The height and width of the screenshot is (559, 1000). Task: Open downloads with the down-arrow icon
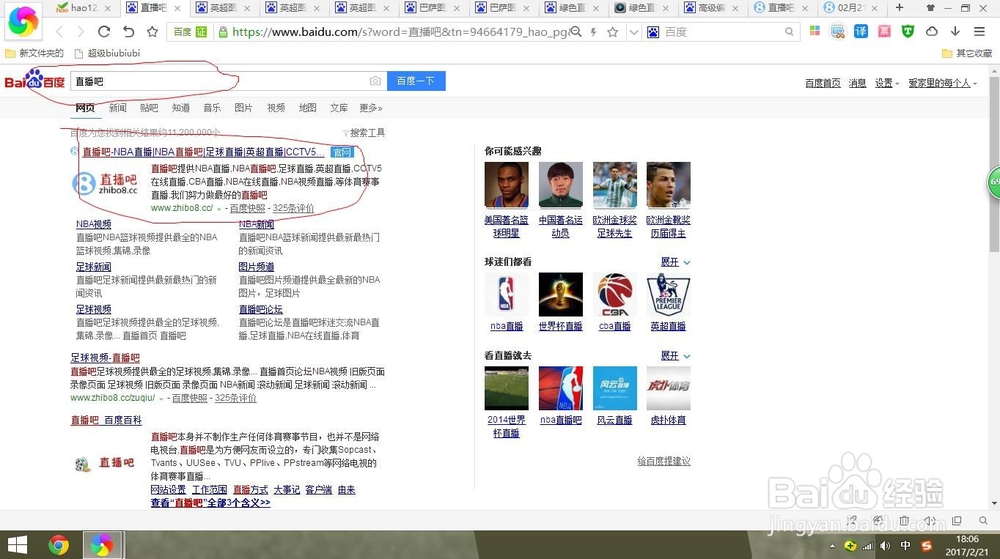955,31
